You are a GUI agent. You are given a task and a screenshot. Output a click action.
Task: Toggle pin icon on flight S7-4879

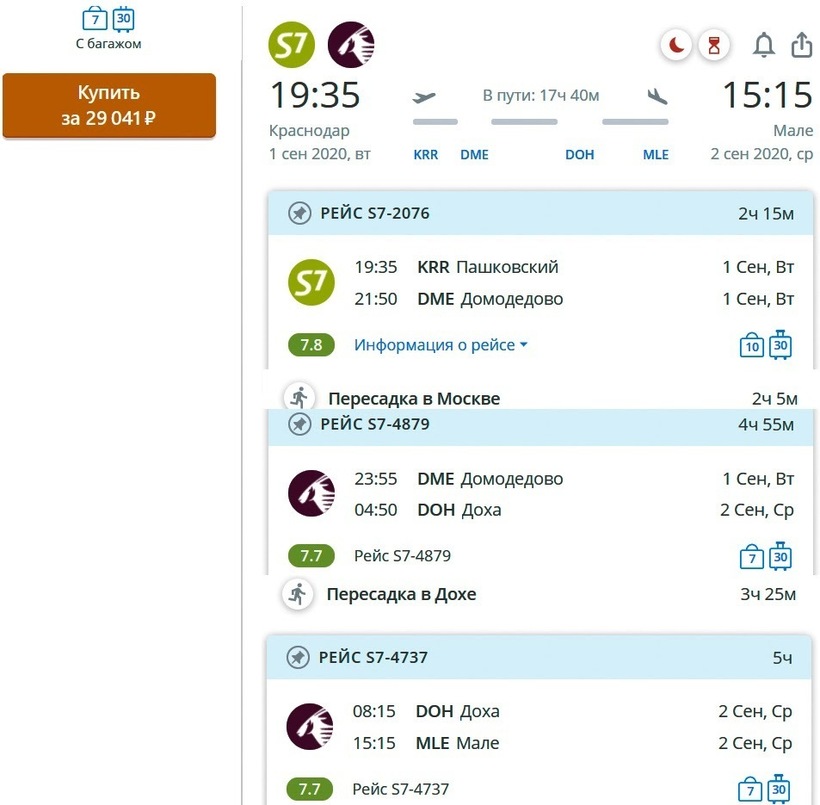(x=299, y=424)
